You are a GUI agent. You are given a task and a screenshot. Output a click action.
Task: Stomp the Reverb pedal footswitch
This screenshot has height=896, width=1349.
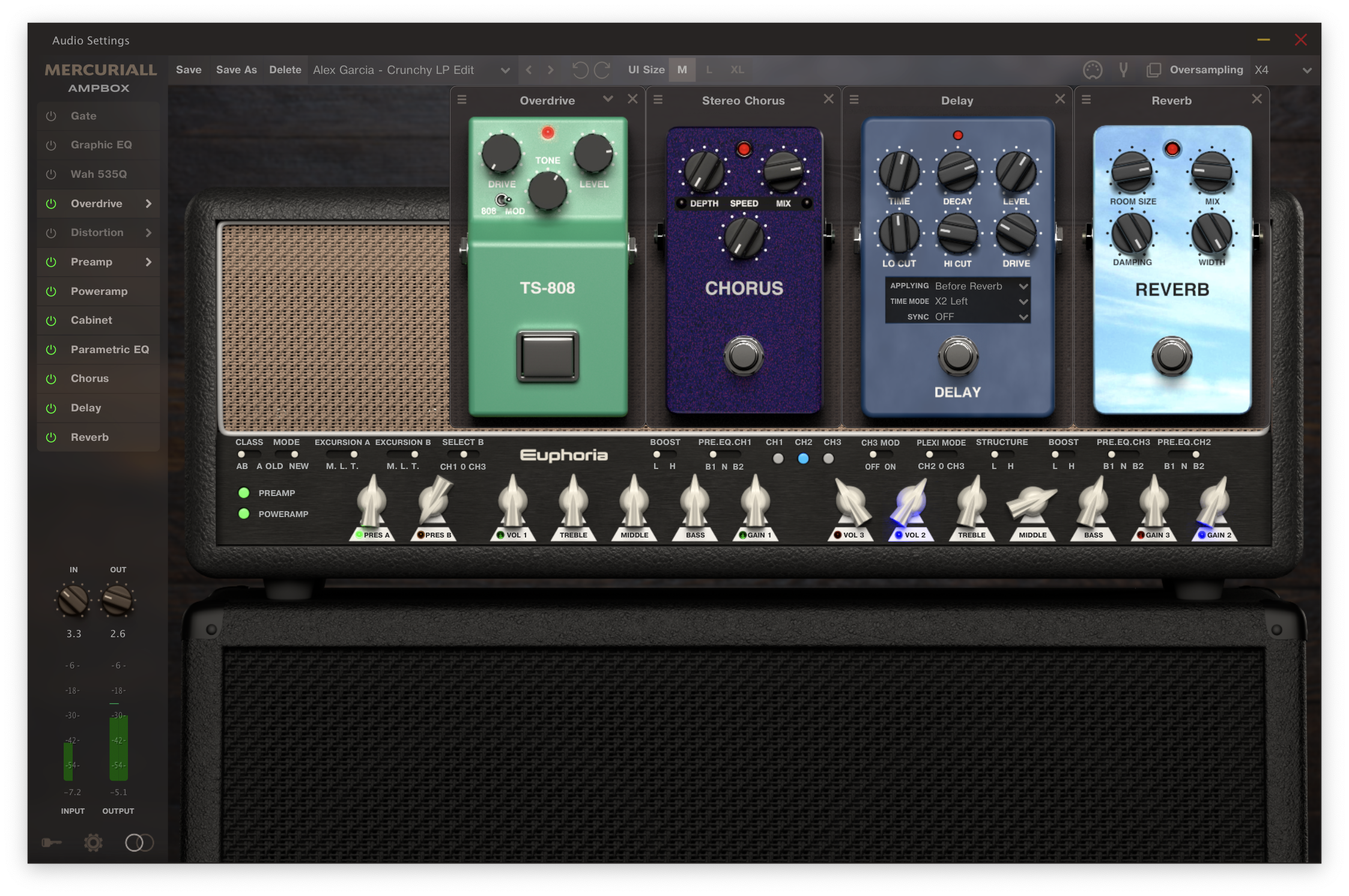[x=1171, y=356]
